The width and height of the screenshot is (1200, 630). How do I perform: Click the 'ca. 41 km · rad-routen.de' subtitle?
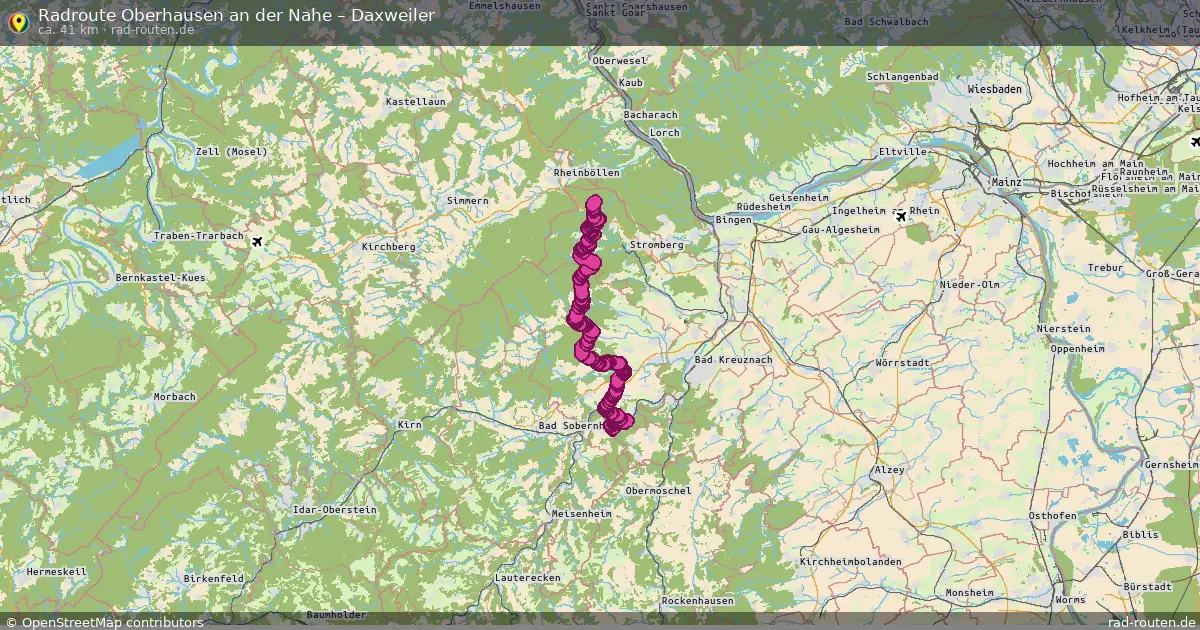click(x=116, y=30)
